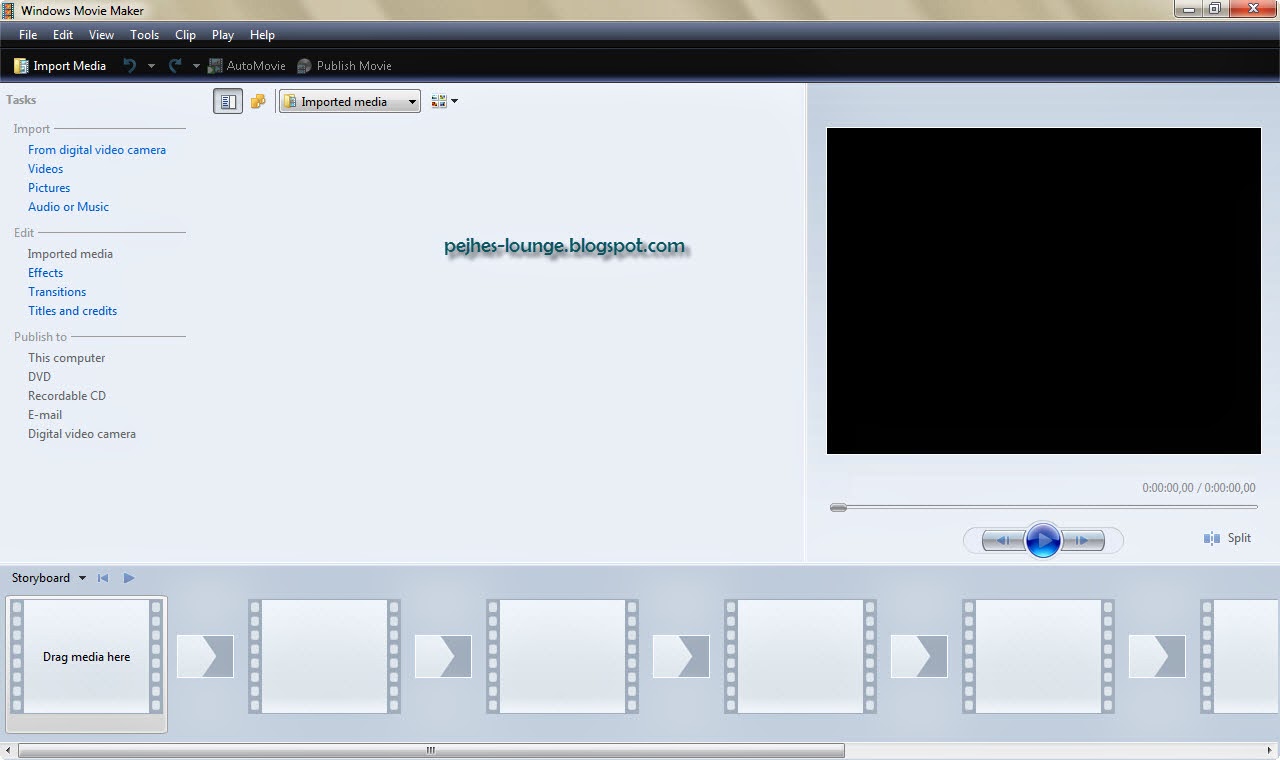The image size is (1280, 760).
Task: Toggle the Tasks pane view icon
Action: pyautogui.click(x=228, y=100)
